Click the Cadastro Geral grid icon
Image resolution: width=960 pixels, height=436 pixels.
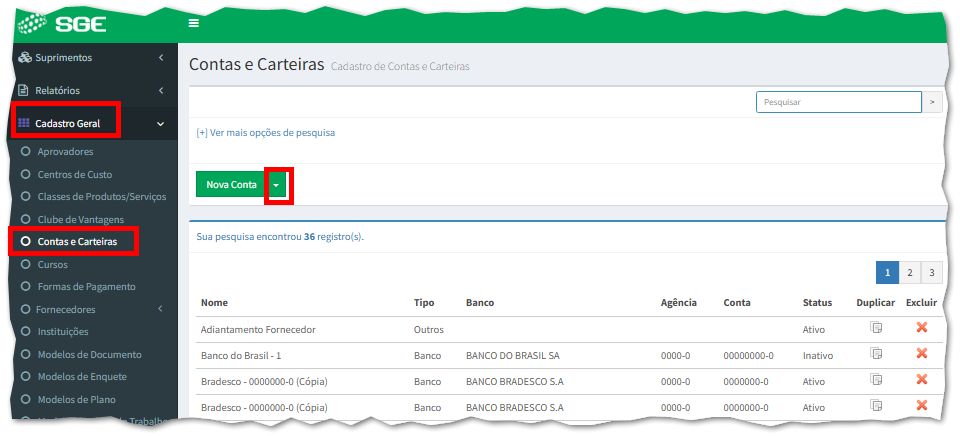24,123
